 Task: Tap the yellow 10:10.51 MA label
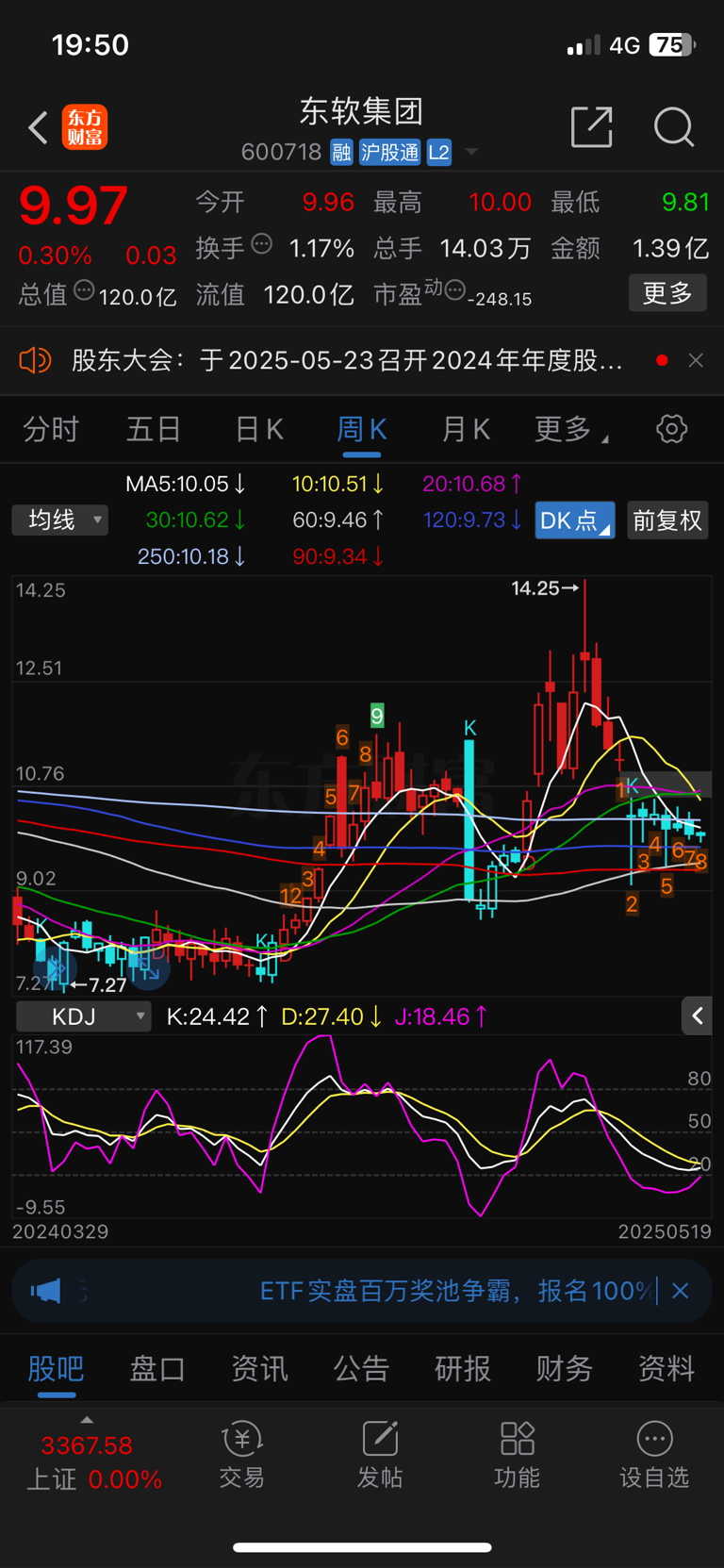click(337, 484)
